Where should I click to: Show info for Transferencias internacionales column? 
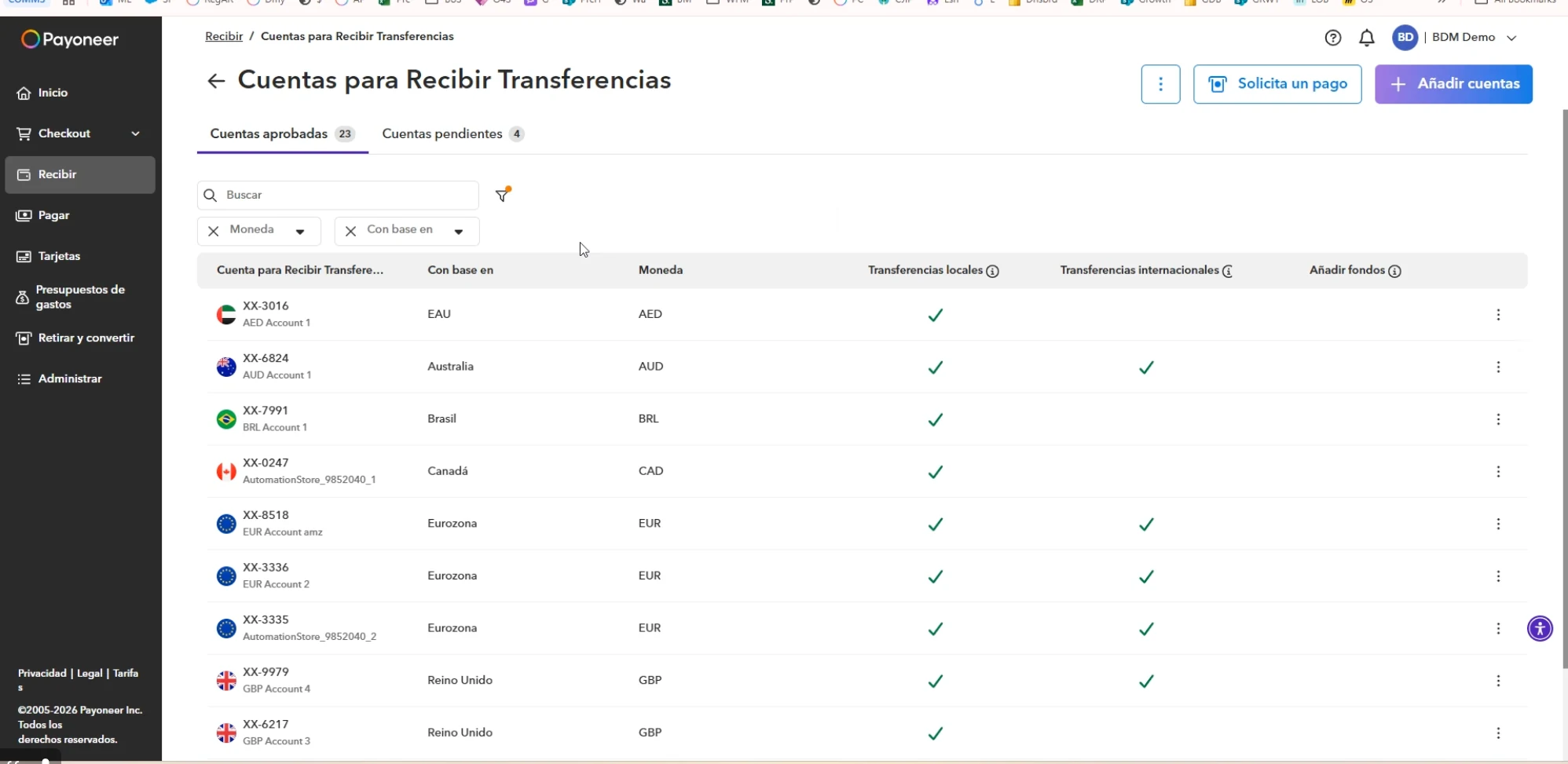point(1227,271)
